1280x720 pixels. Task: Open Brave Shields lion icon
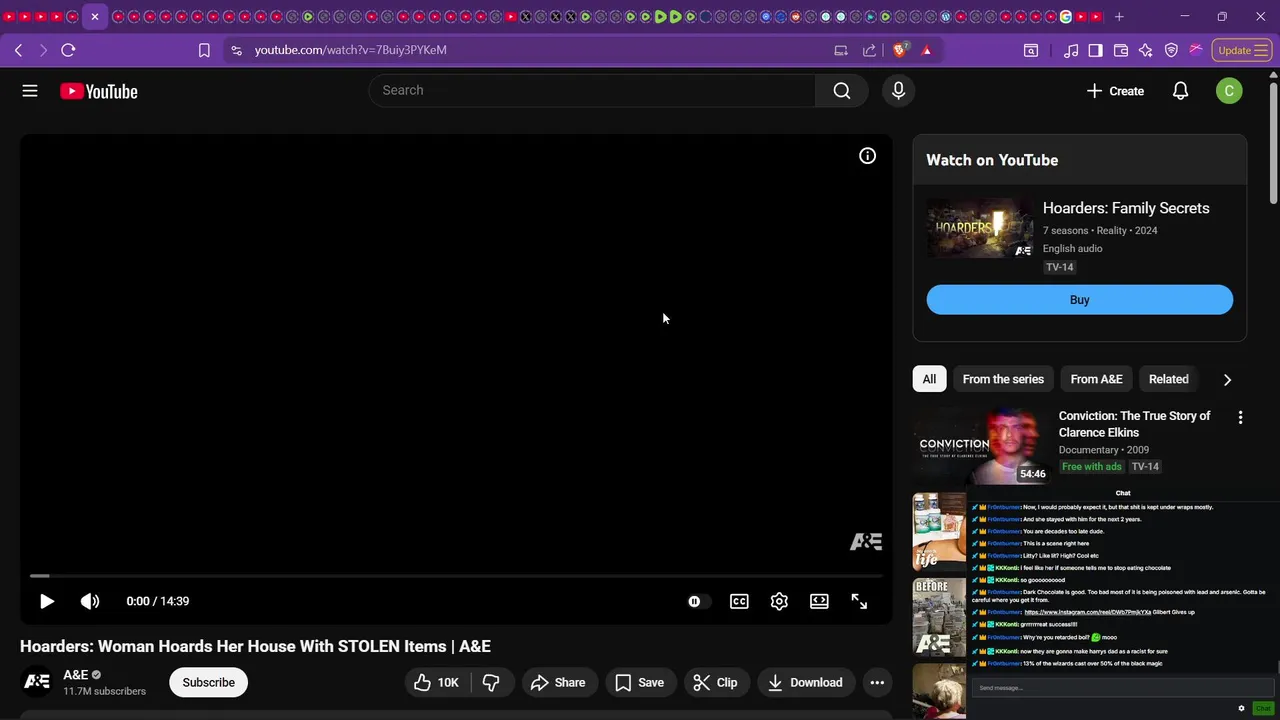coord(900,50)
